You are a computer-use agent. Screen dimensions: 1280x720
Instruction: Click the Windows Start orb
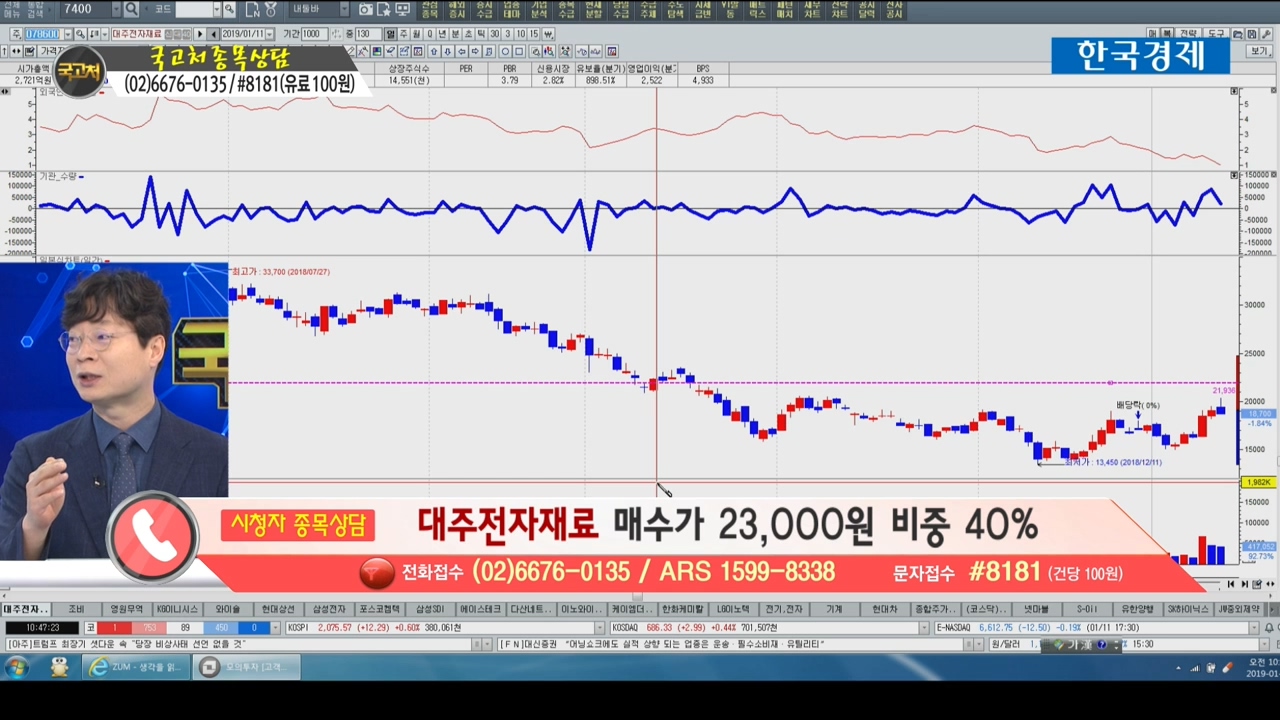coord(17,668)
